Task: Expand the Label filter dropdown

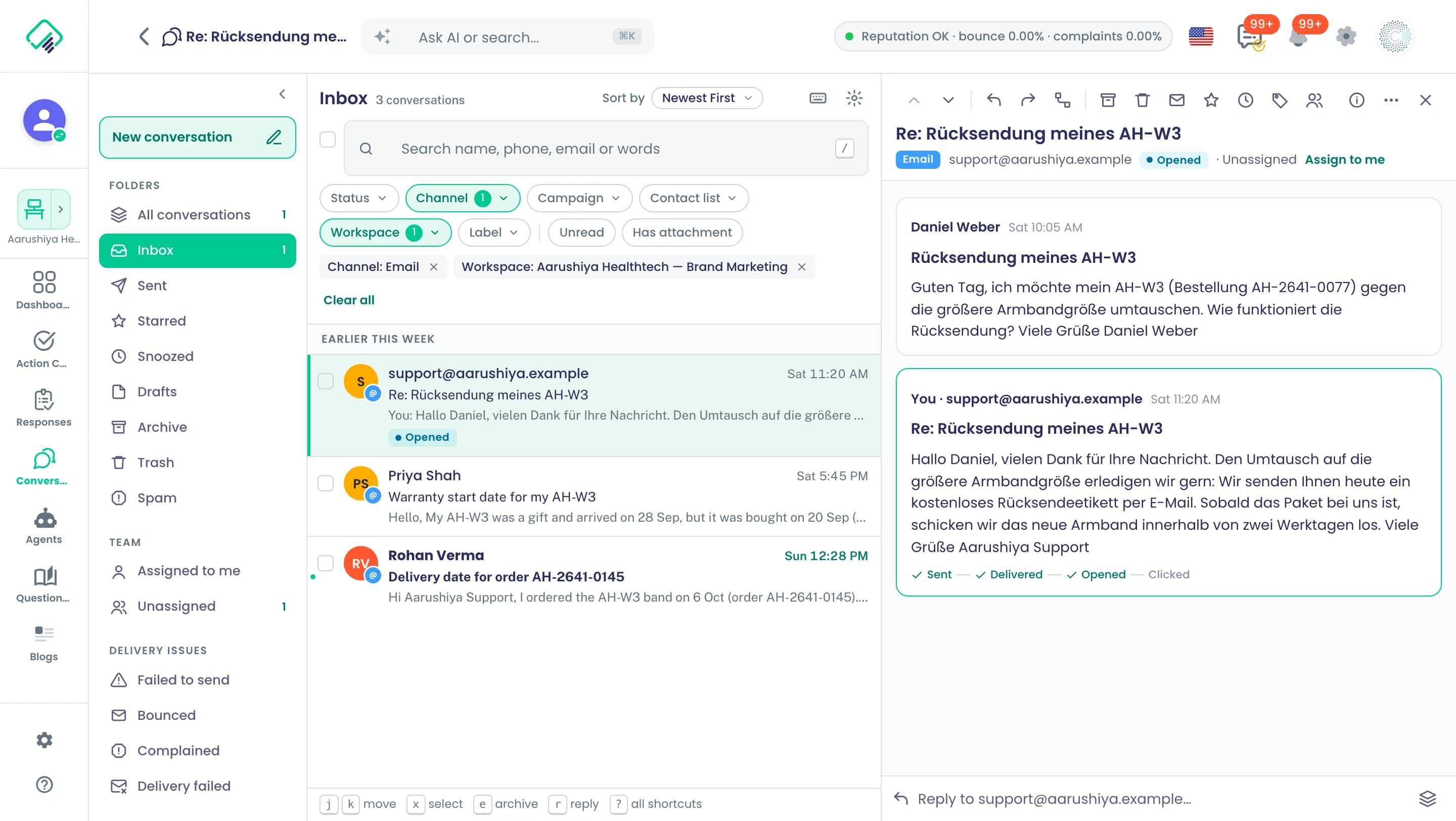Action: pos(493,232)
